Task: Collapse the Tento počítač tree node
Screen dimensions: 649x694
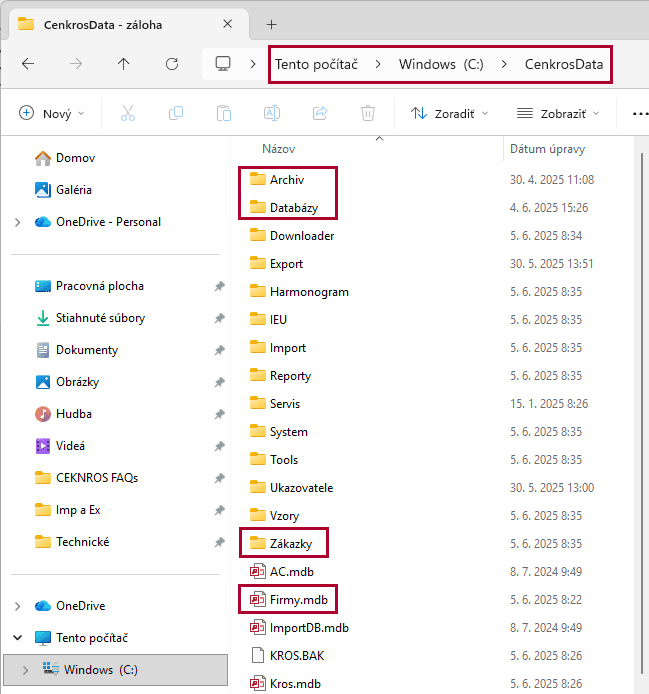Action: pos(18,638)
